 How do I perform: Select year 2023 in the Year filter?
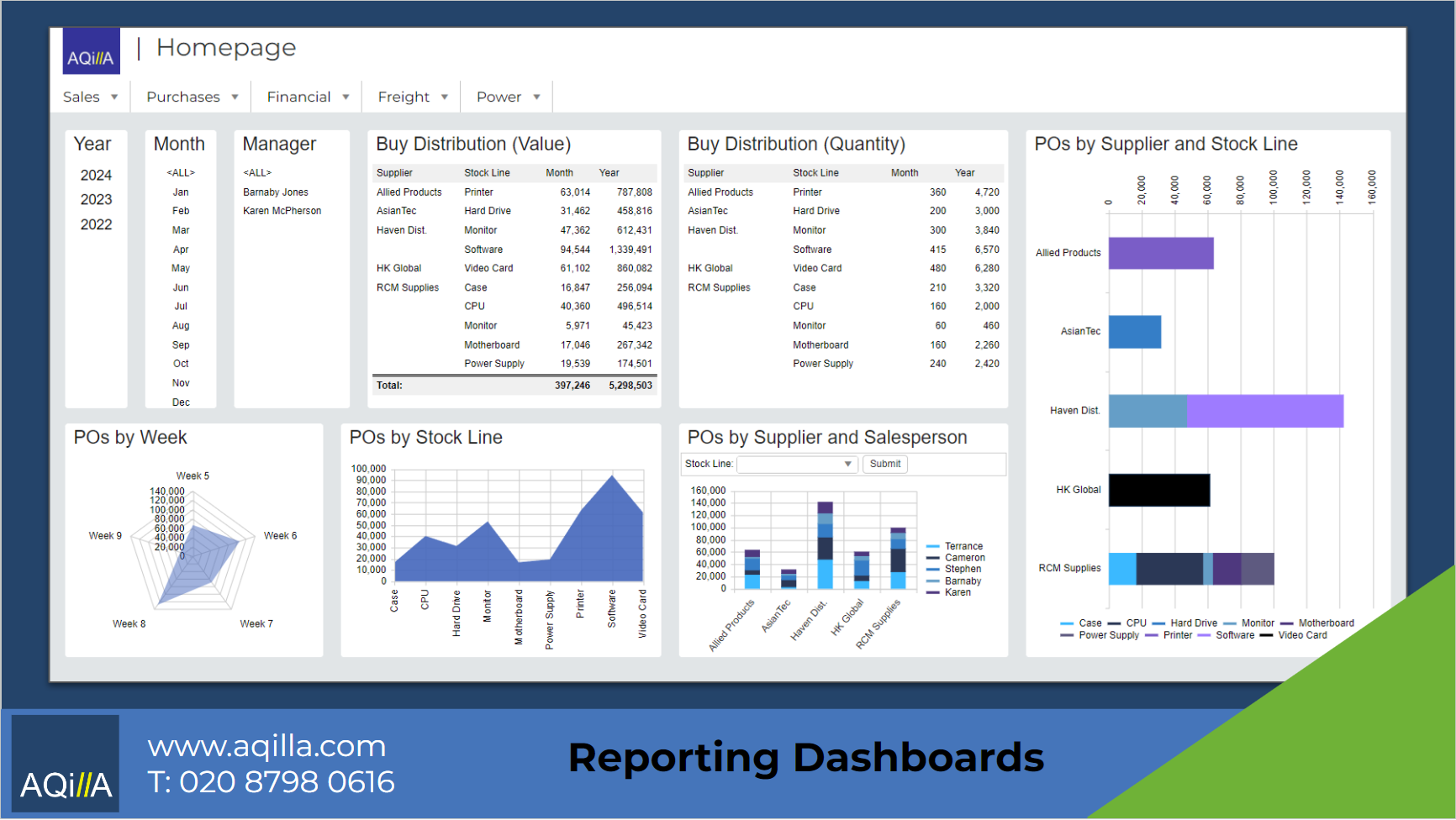click(x=96, y=199)
